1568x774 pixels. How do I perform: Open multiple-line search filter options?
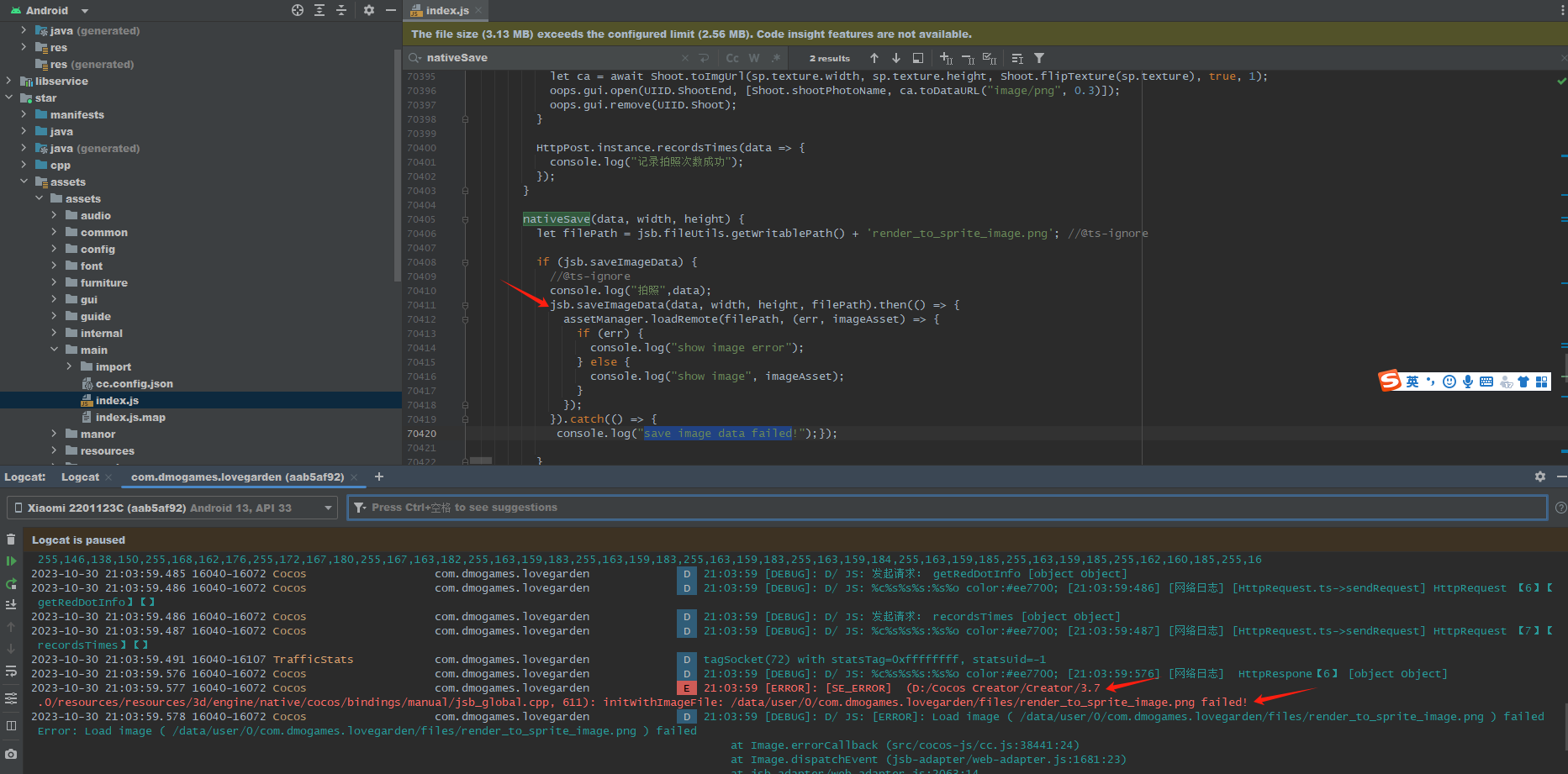pos(1017,58)
